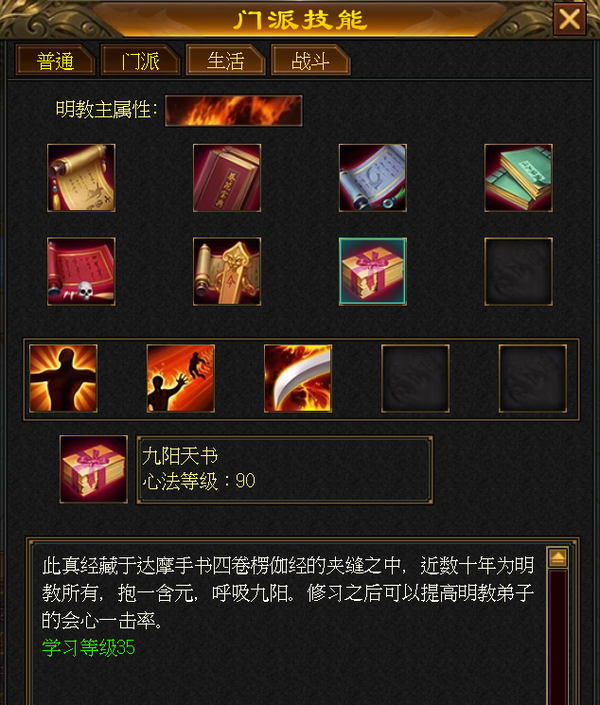Click the radiant silhouette combat skill icon
This screenshot has height=705, width=600.
click(x=63, y=378)
